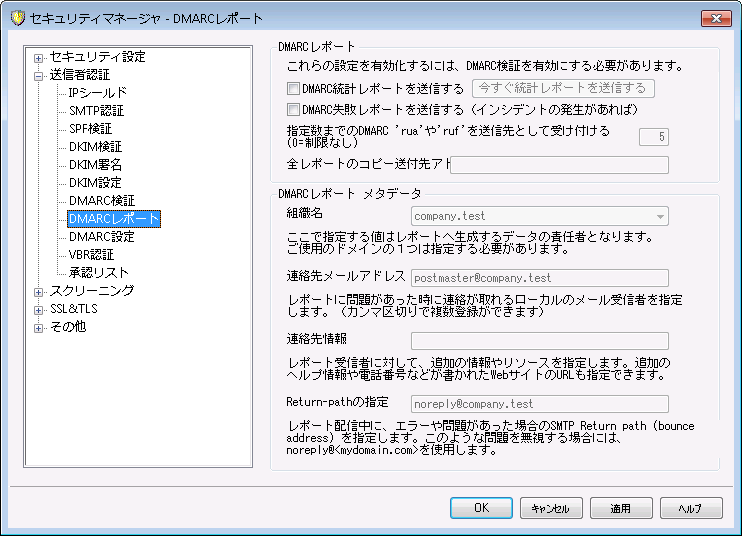The width and height of the screenshot is (742, 536).
Task: Select SPF検証 in the tree
Action: (90, 129)
